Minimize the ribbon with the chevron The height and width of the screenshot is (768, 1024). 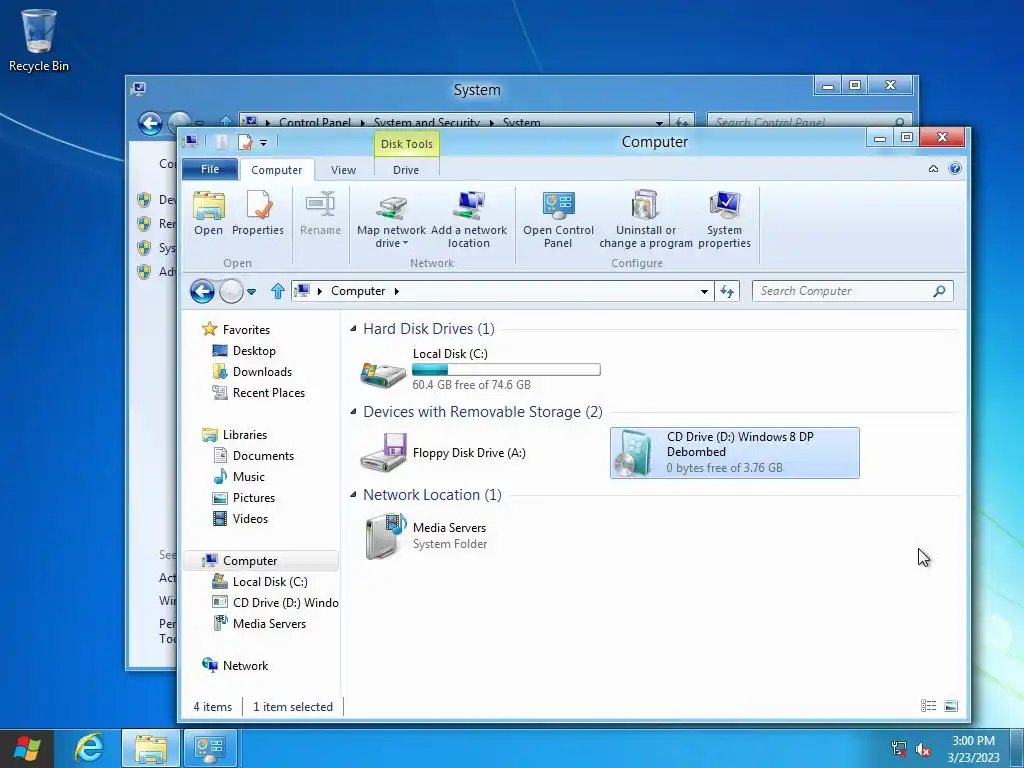point(933,168)
